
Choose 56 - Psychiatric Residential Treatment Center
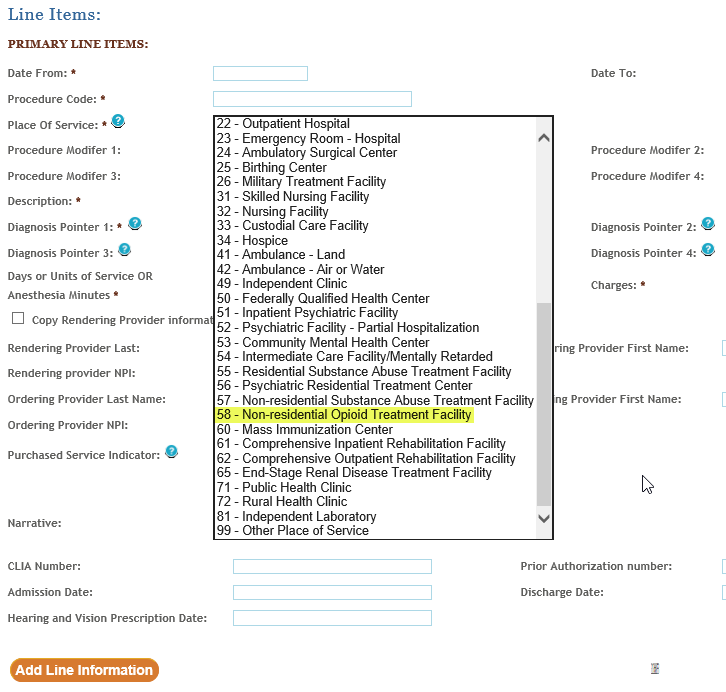click(376, 386)
